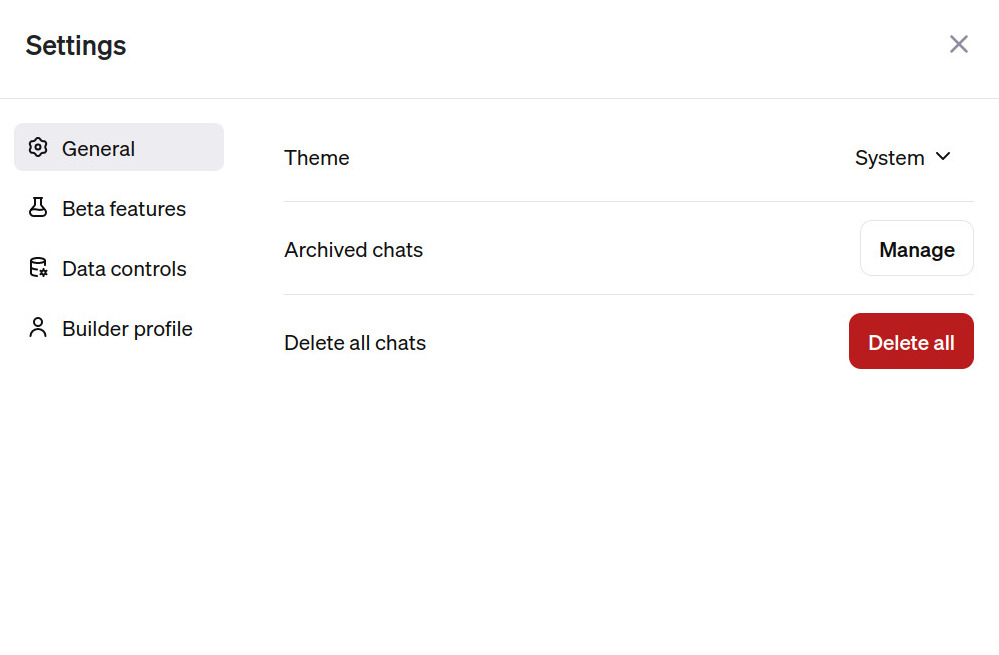Click the Data controls label text
This screenshot has width=999, height=655.
(x=124, y=269)
